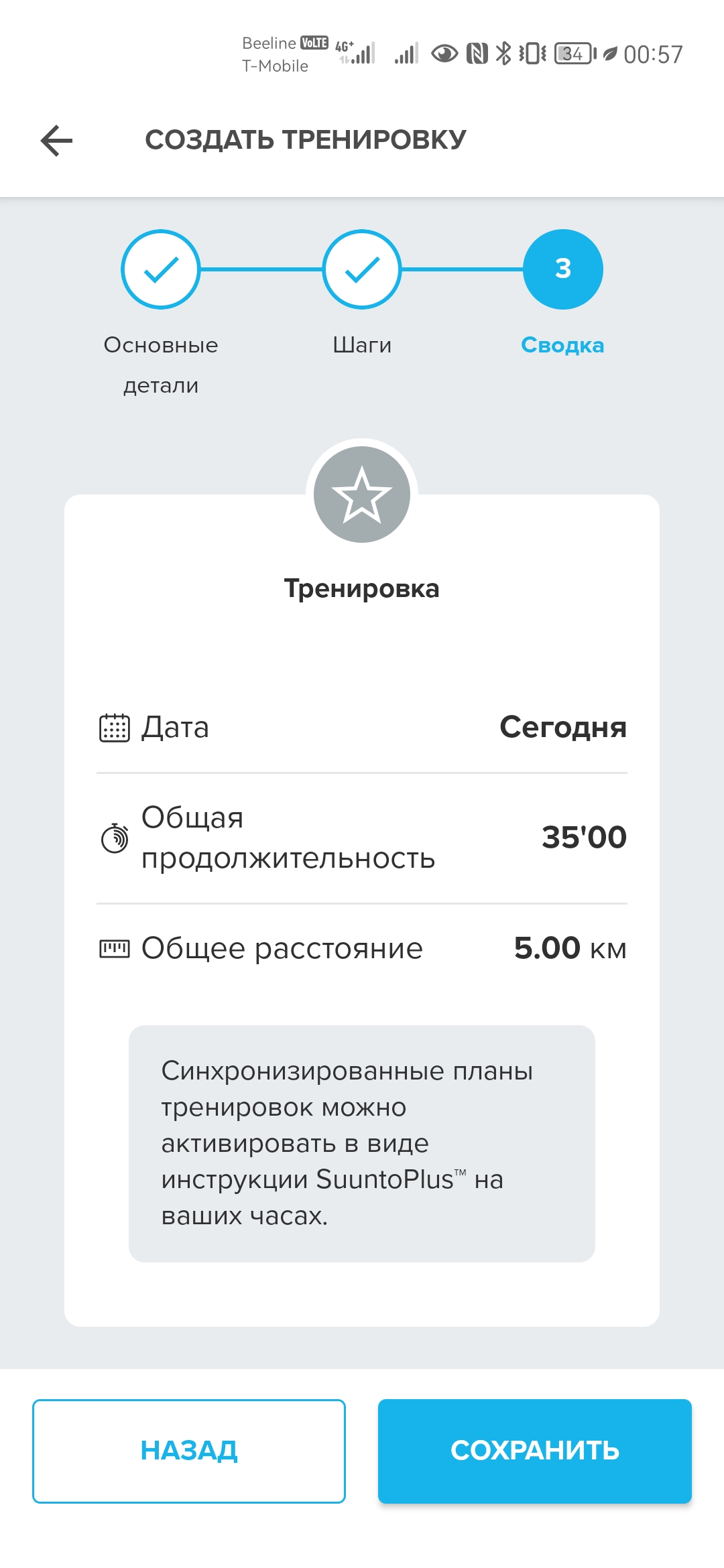Select step 3 circle for Сводка

coord(563,269)
